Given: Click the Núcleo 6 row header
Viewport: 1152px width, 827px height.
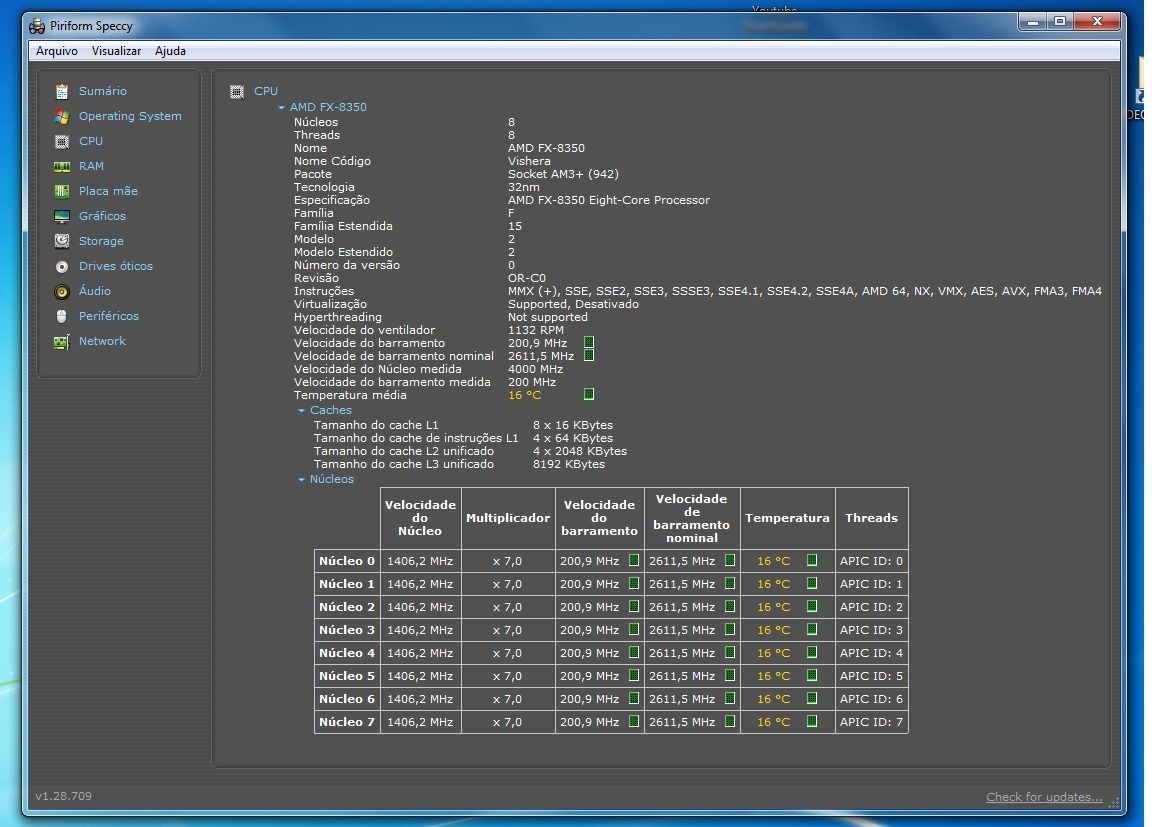Looking at the screenshot, I should click(347, 698).
